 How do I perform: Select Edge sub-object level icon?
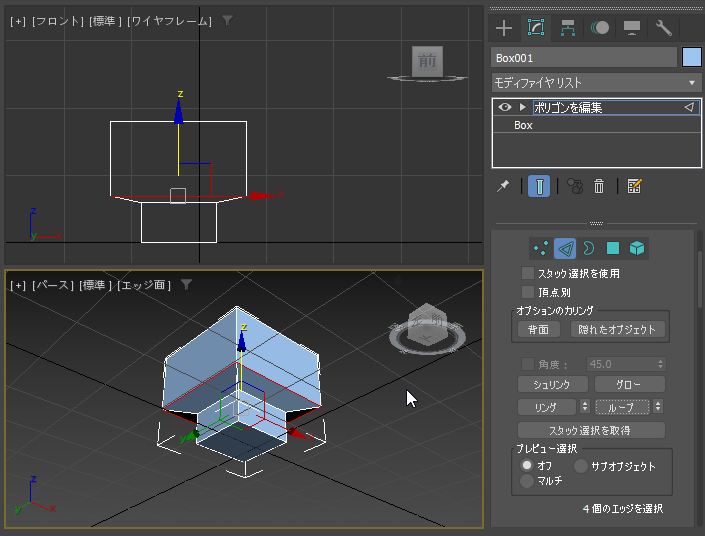coord(565,248)
